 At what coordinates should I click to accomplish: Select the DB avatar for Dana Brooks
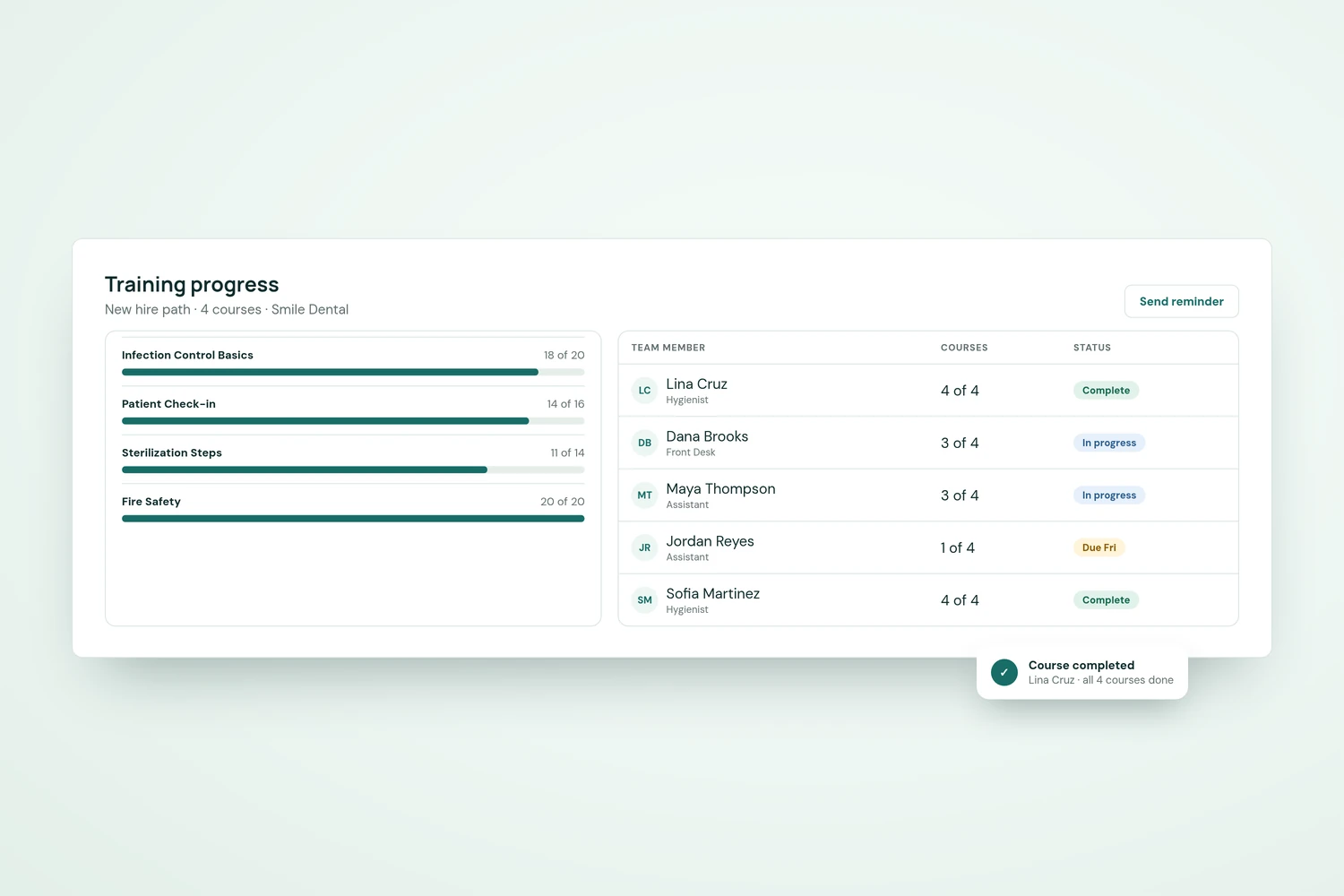tap(644, 443)
